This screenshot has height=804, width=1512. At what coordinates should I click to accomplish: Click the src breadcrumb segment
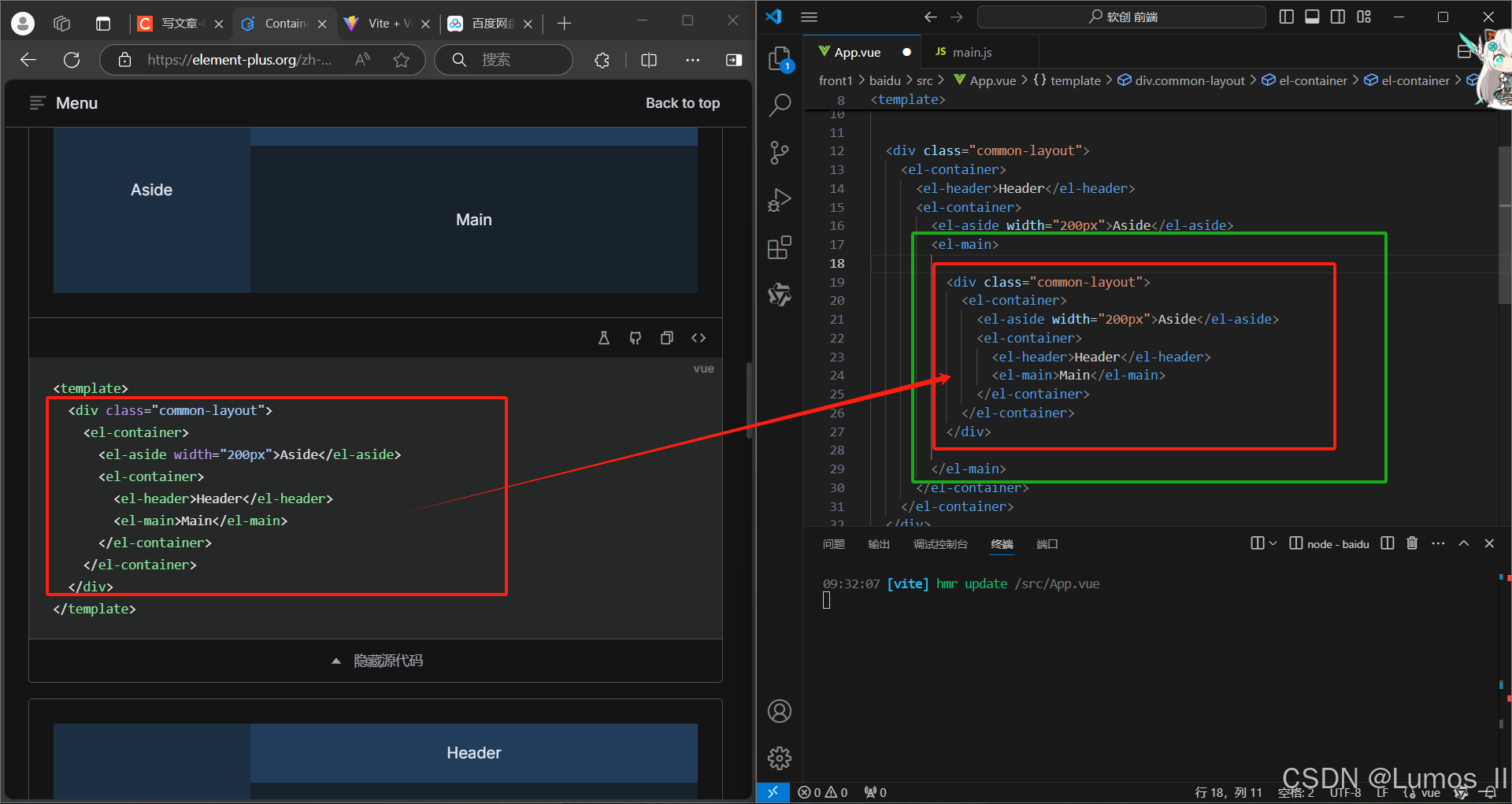tap(925, 80)
